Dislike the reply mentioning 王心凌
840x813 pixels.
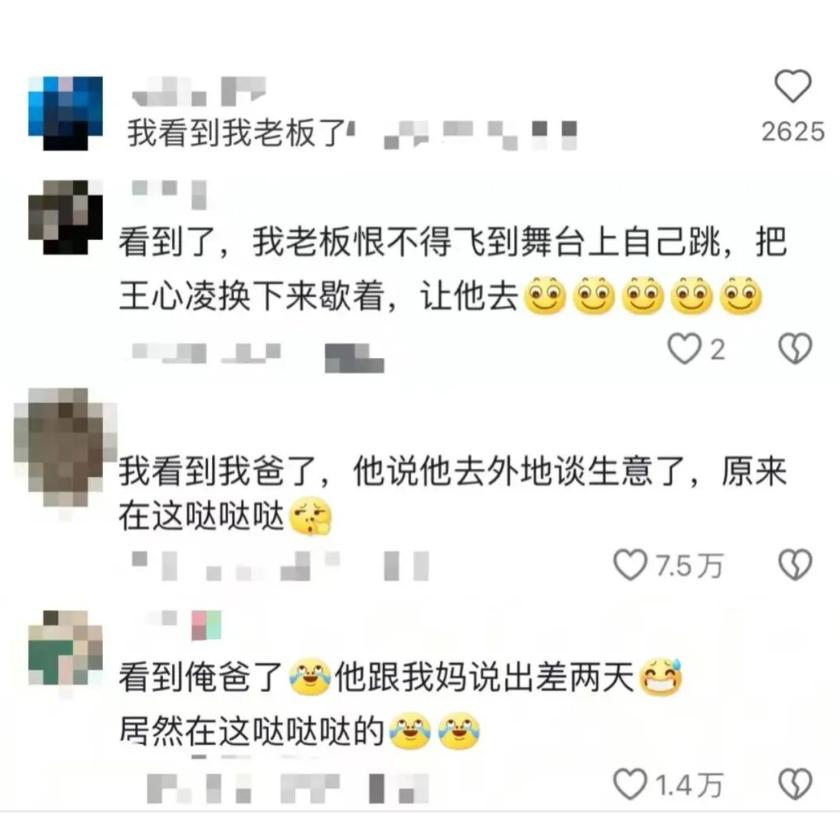click(795, 349)
